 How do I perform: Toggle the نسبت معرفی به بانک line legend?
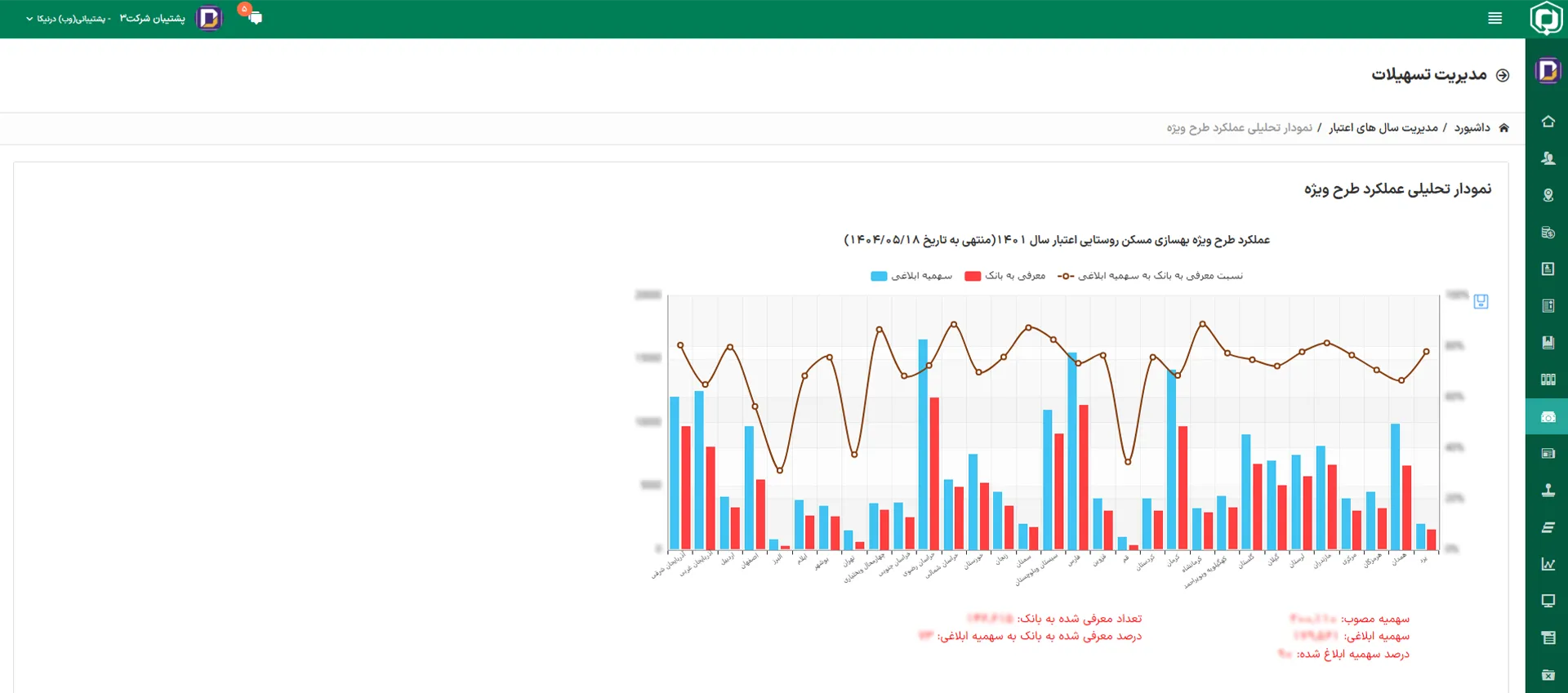pyautogui.click(x=1150, y=276)
